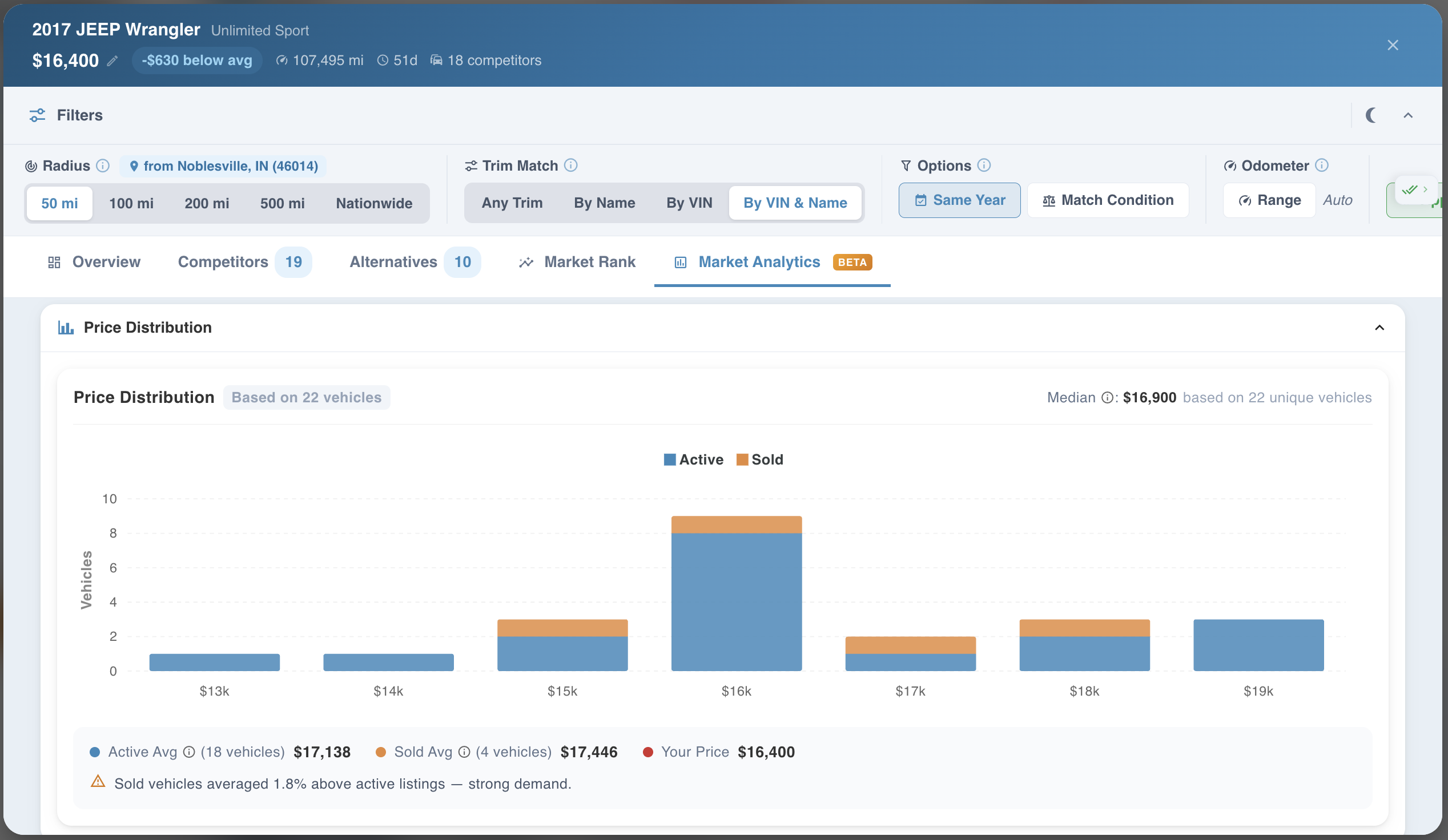Choose By VIN & Name trim match

(x=795, y=203)
